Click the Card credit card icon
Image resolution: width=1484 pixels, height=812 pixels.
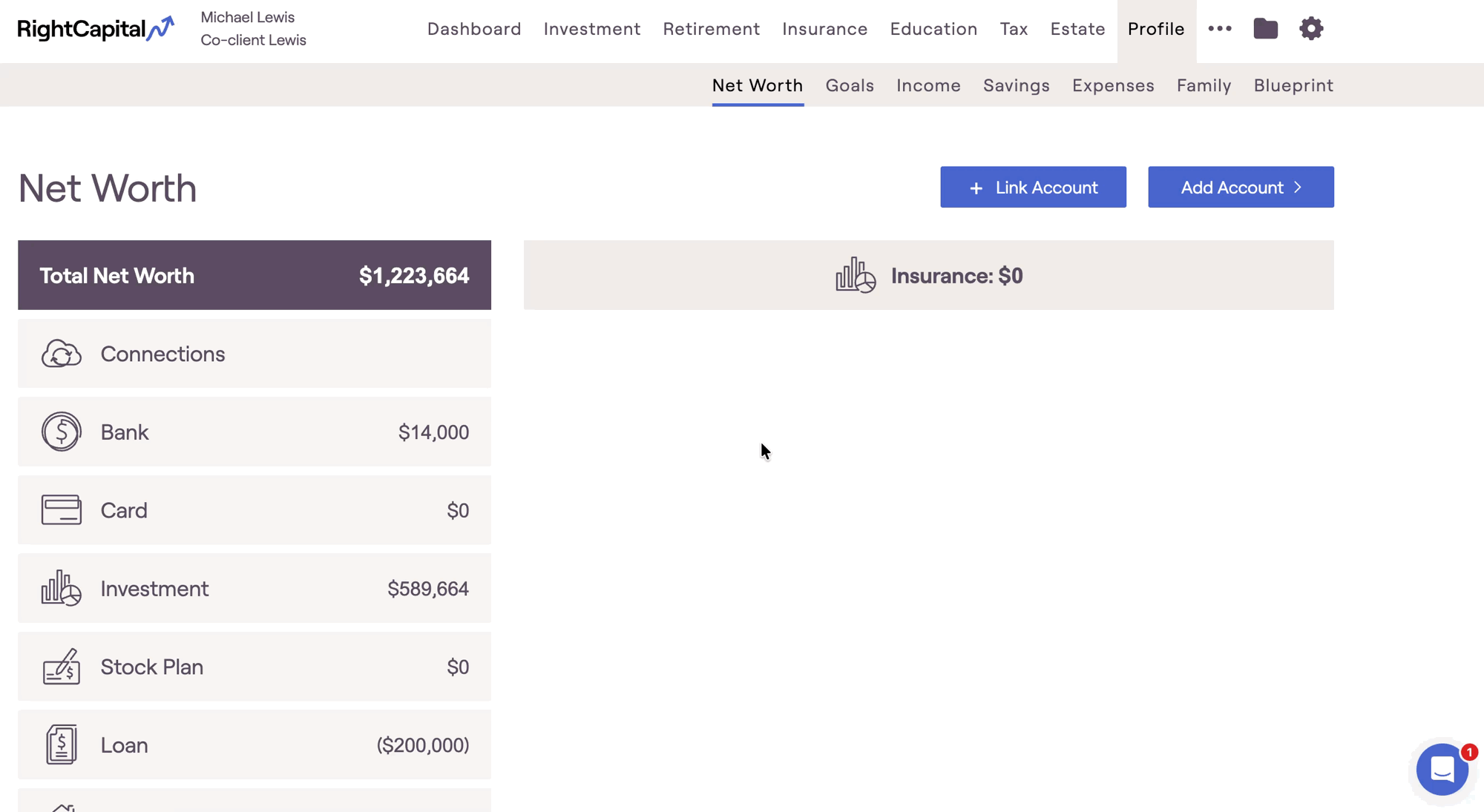[x=61, y=510]
